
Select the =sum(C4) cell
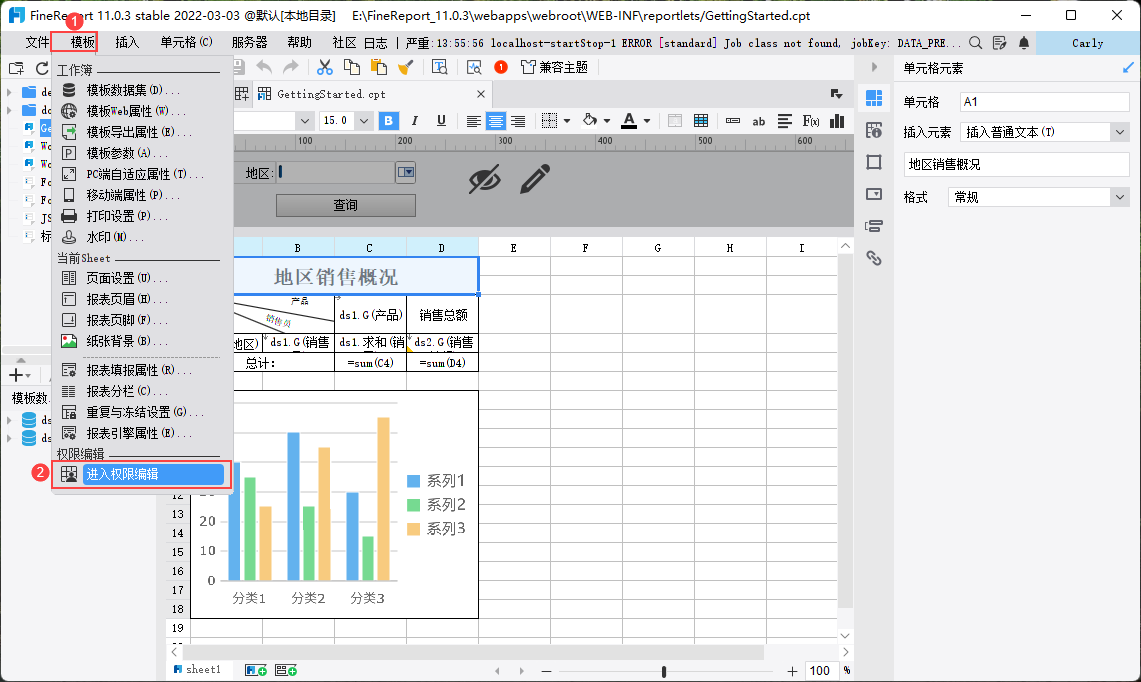click(x=370, y=362)
